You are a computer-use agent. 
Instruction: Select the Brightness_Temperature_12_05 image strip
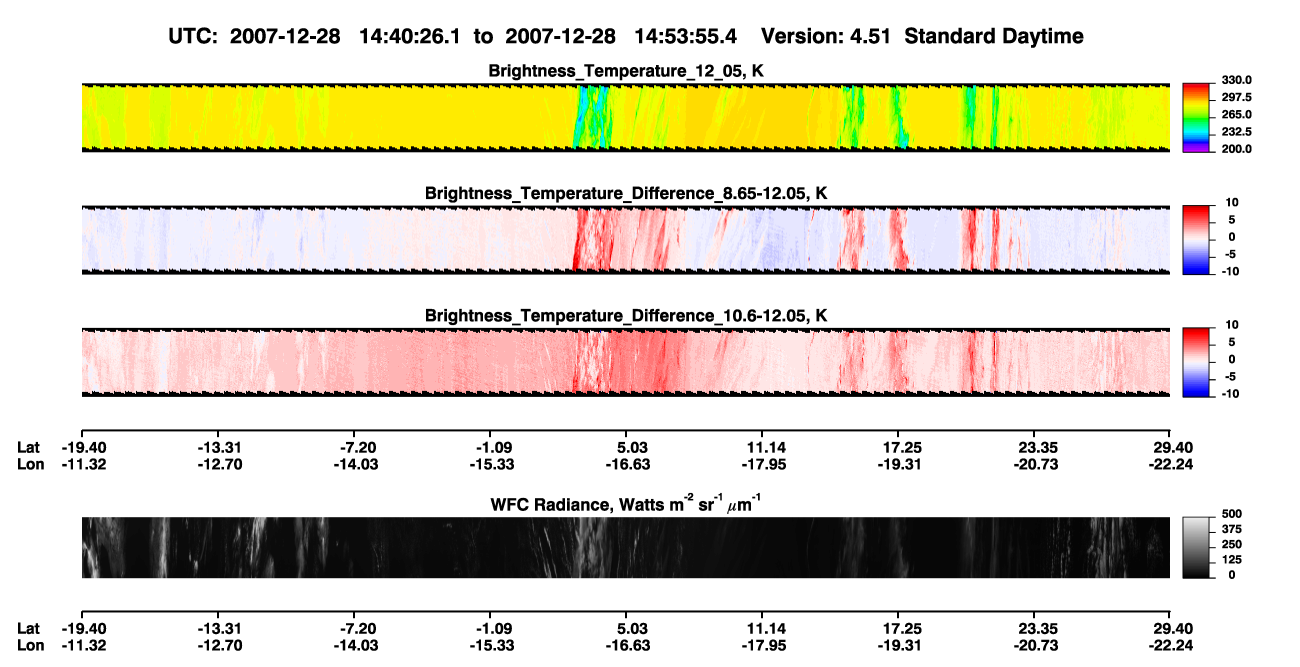(626, 117)
